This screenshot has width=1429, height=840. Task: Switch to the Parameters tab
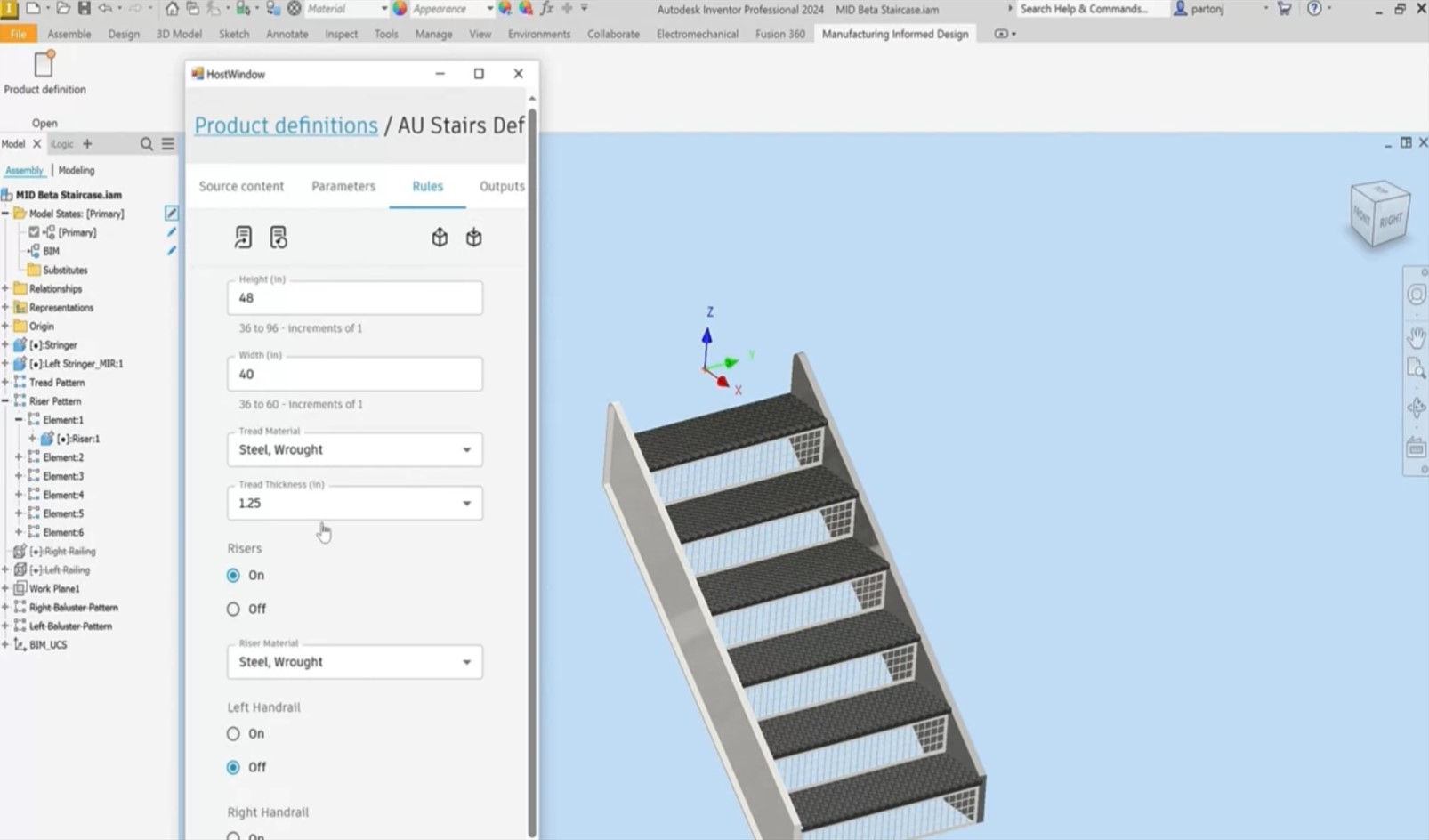(343, 186)
